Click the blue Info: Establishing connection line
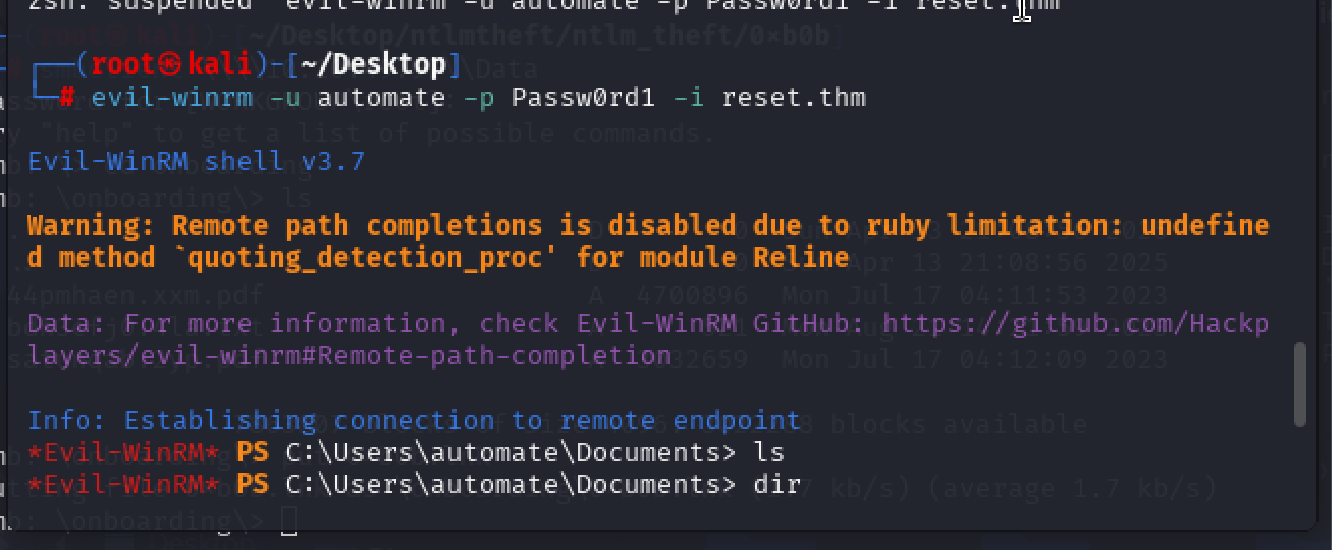This screenshot has width=1332, height=550. click(414, 420)
